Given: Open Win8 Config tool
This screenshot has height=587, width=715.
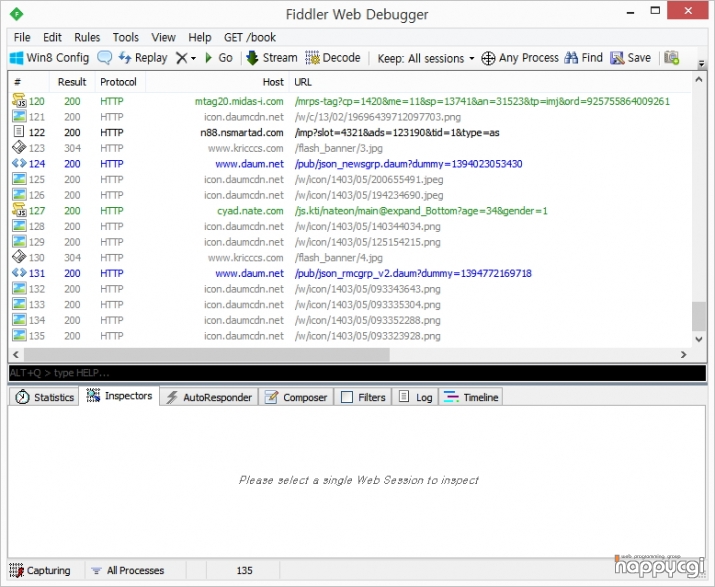Looking at the screenshot, I should [x=49, y=58].
